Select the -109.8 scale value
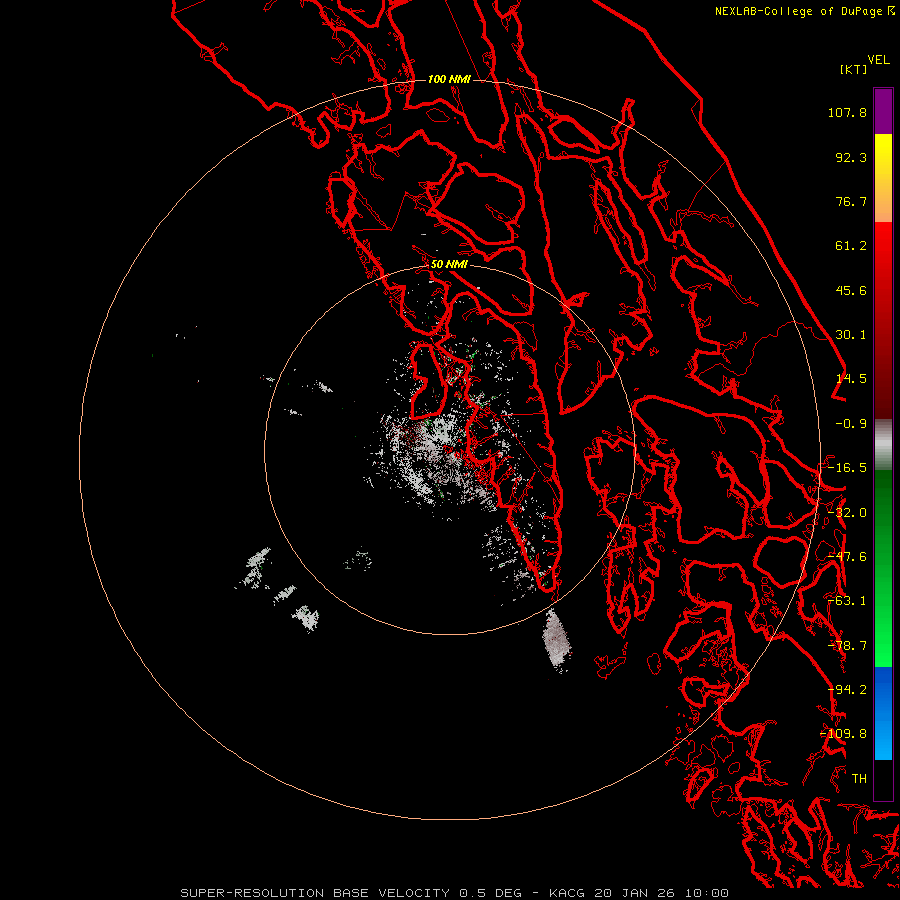Viewport: 900px width, 900px height. click(843, 734)
